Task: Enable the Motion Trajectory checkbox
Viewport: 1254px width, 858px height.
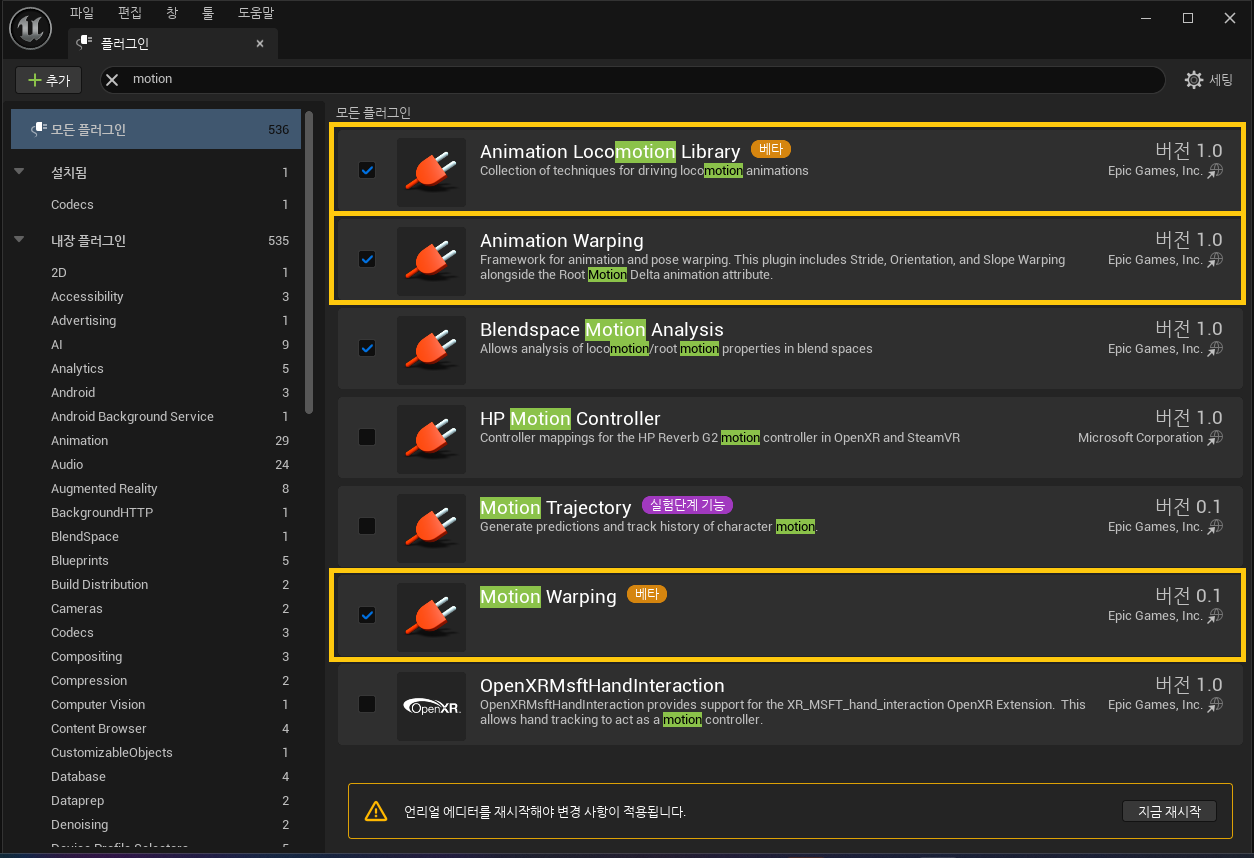Action: click(367, 526)
